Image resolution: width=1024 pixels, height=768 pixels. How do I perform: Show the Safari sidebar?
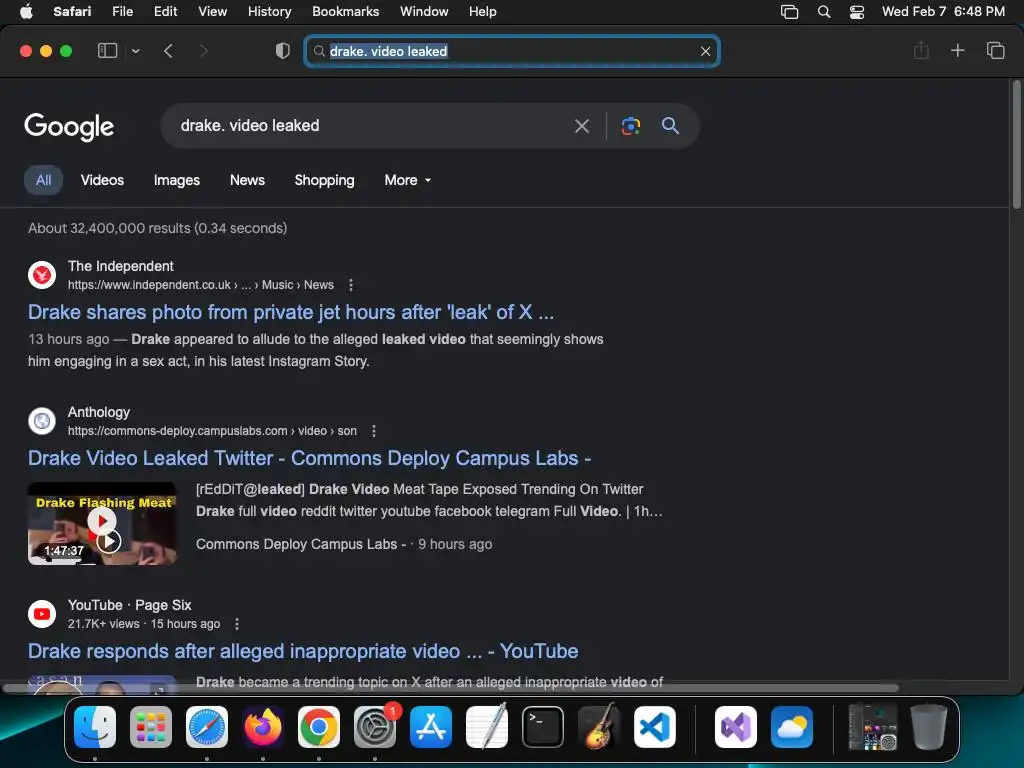click(107, 50)
